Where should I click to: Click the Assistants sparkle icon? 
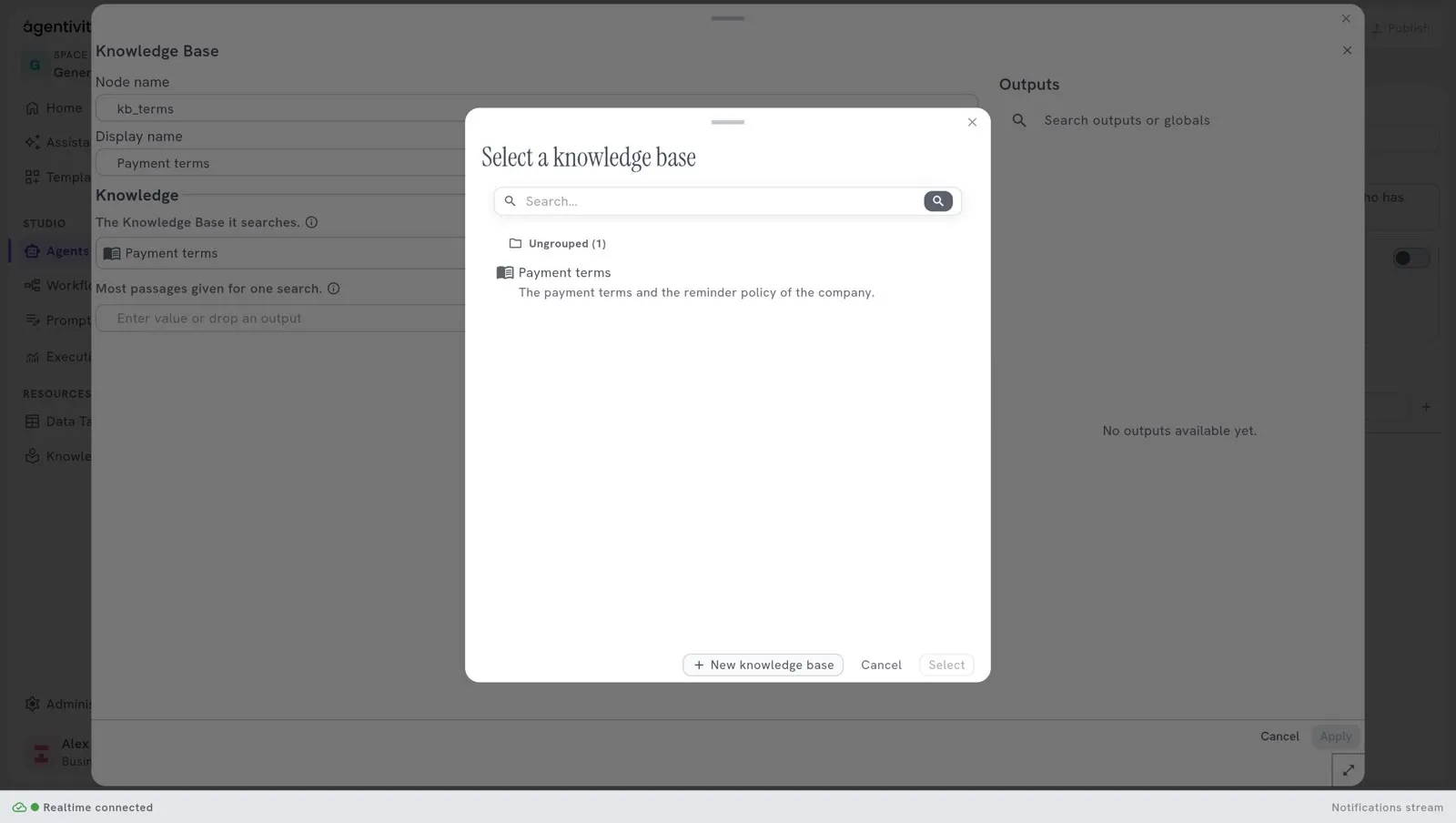(33, 142)
